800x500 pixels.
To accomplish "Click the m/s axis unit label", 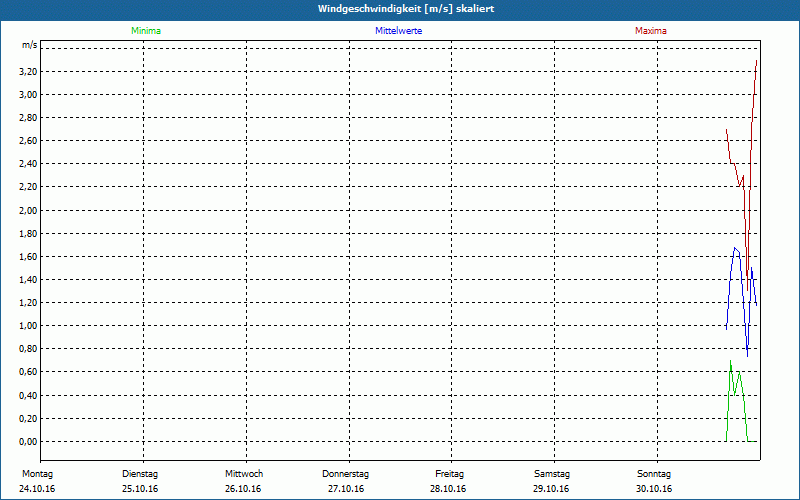I will pos(29,45).
